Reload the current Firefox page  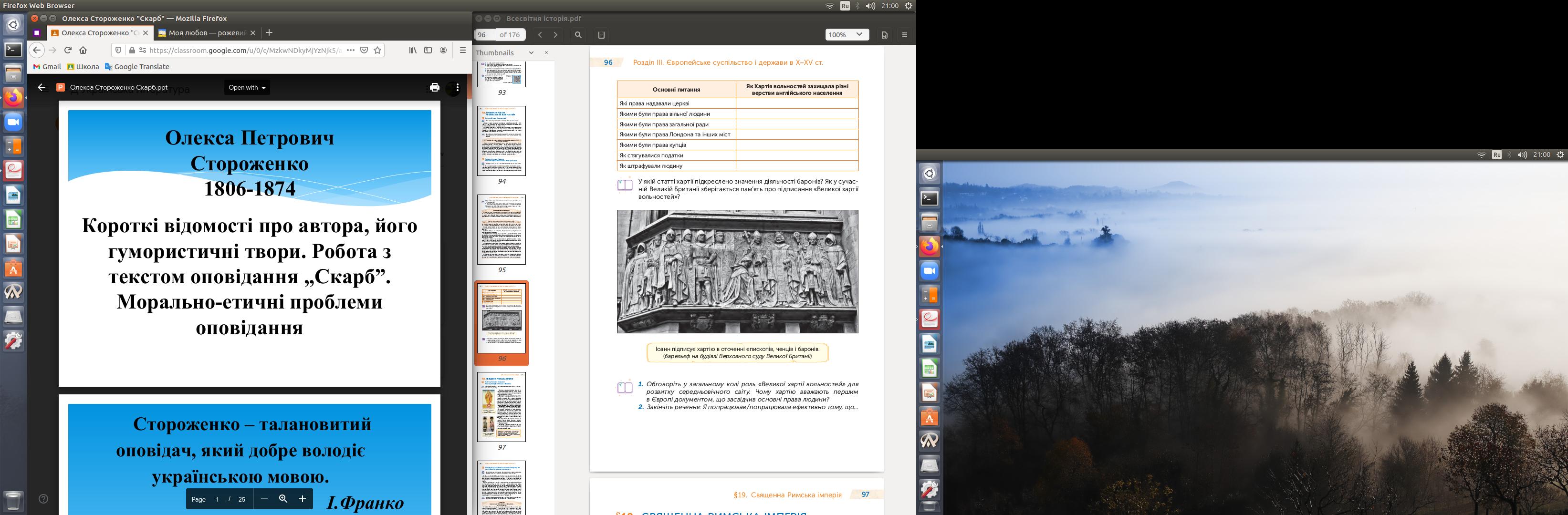click(x=68, y=50)
